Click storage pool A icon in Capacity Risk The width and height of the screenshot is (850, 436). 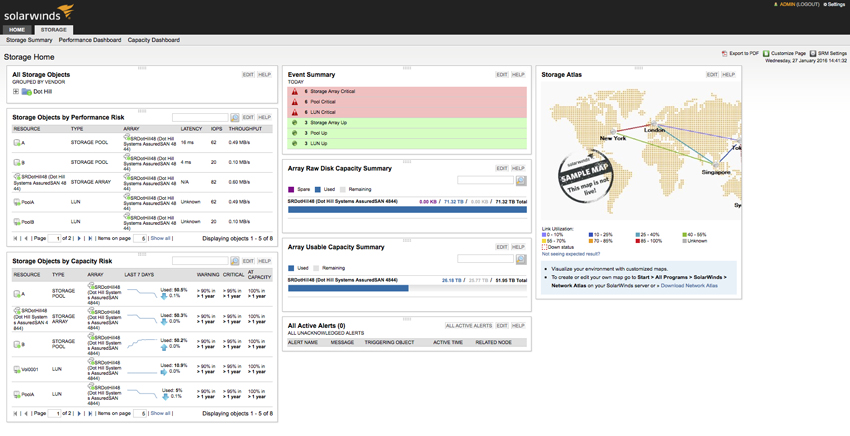17,294
